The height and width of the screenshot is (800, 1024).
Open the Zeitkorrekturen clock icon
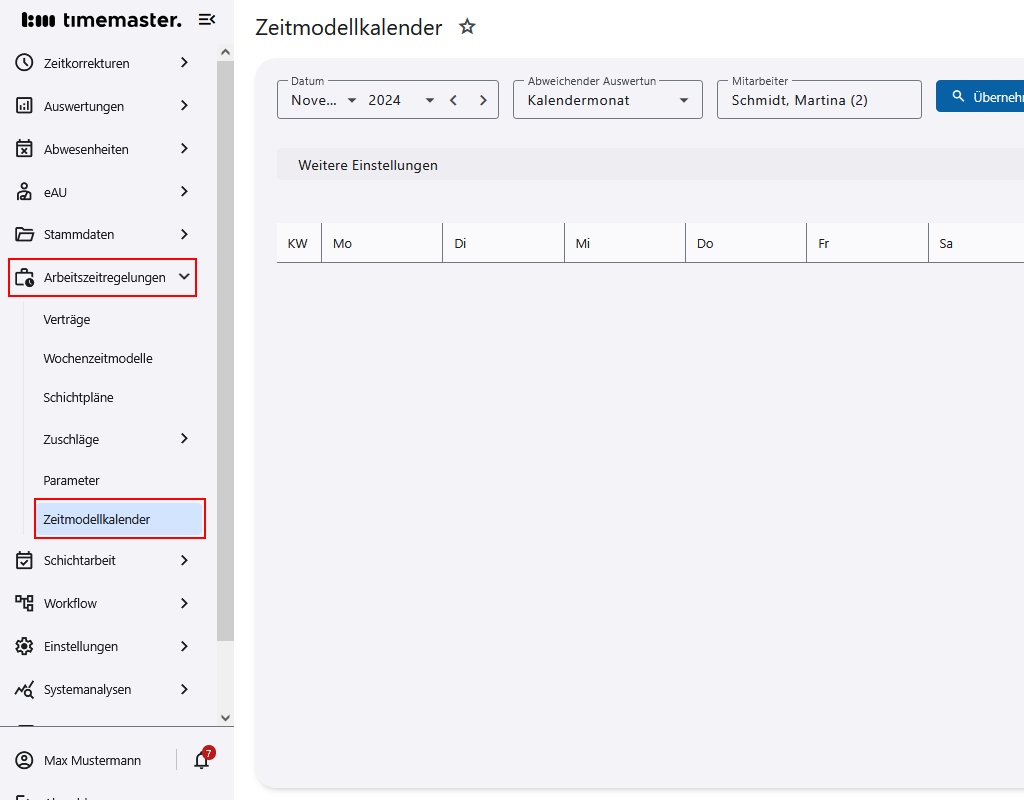click(x=24, y=62)
